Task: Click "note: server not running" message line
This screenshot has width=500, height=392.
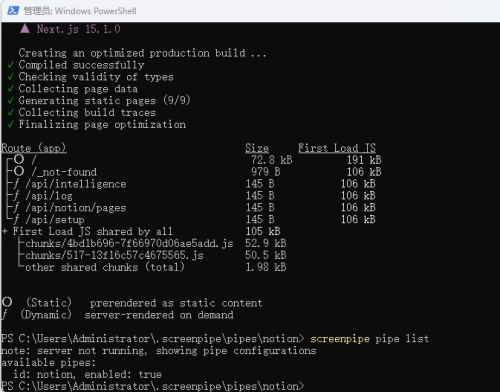Action: pos(159,351)
